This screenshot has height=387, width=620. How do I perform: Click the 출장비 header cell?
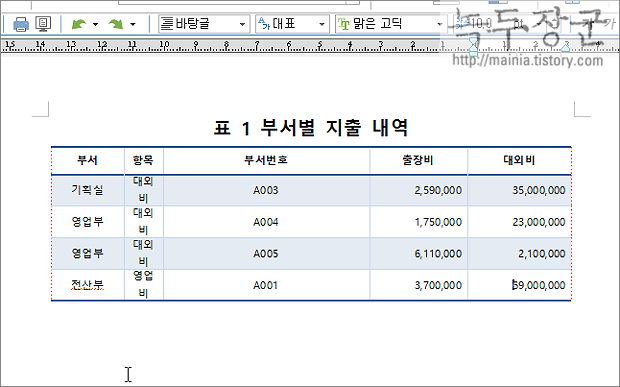click(x=418, y=160)
